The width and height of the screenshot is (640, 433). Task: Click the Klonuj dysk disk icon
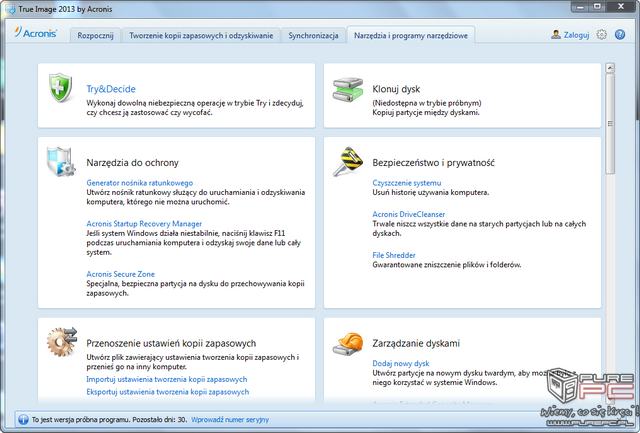click(347, 89)
